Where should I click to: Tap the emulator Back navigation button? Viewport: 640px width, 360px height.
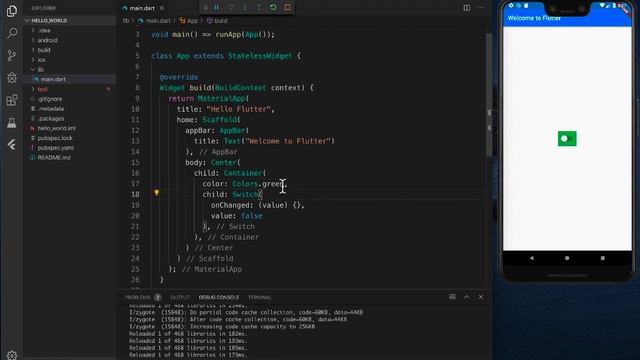531,258
